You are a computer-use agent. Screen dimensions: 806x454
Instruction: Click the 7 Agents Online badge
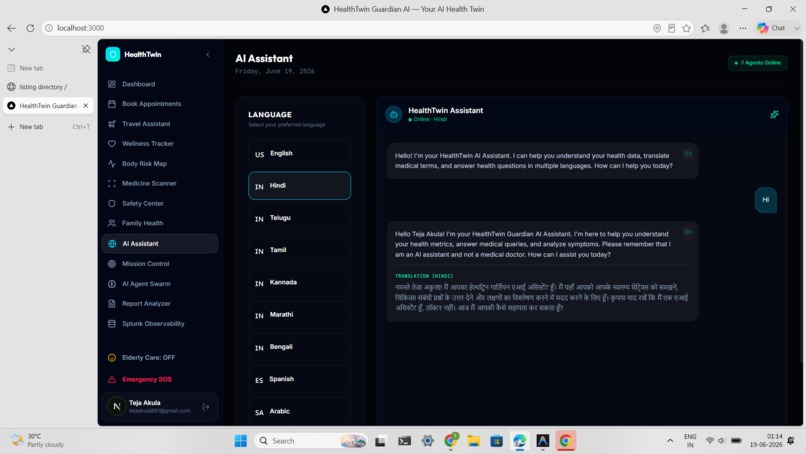(x=758, y=63)
